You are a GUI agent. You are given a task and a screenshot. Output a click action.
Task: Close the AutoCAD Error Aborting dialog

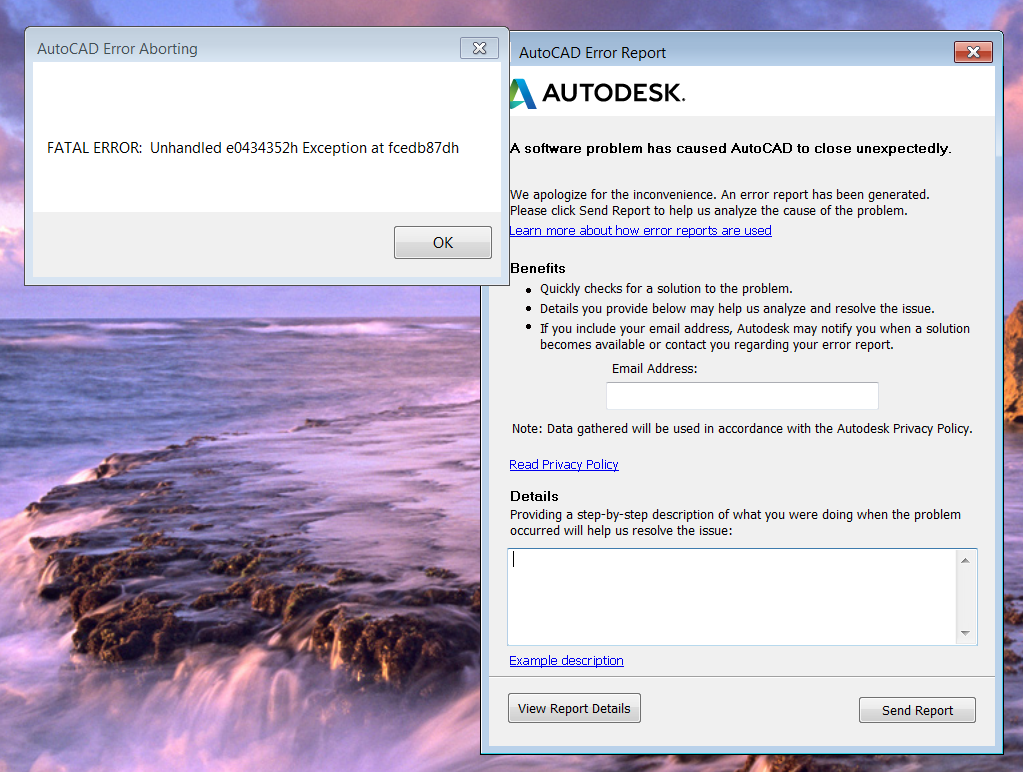(x=478, y=47)
